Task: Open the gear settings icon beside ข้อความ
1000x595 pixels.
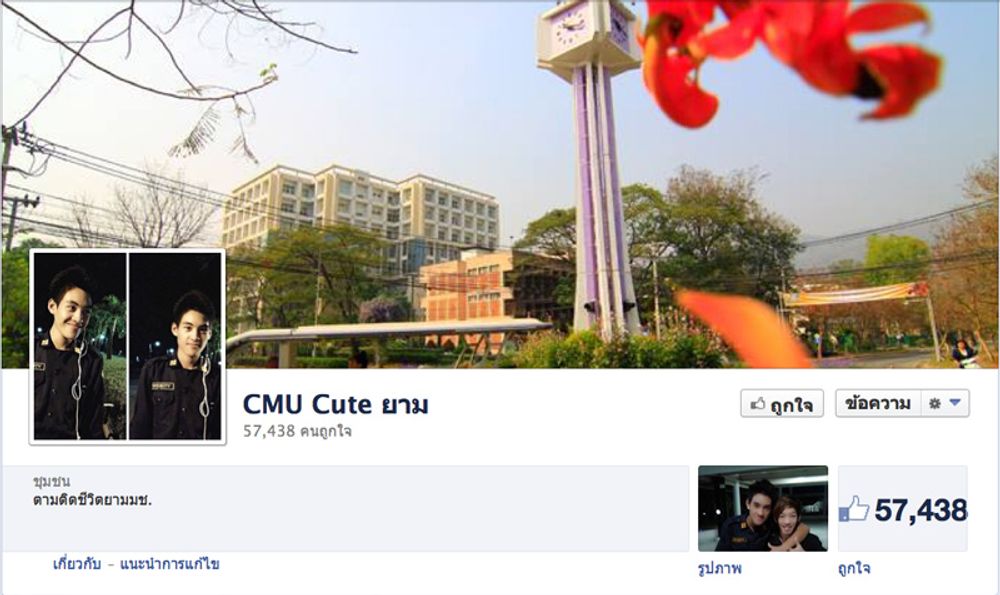Action: point(935,404)
